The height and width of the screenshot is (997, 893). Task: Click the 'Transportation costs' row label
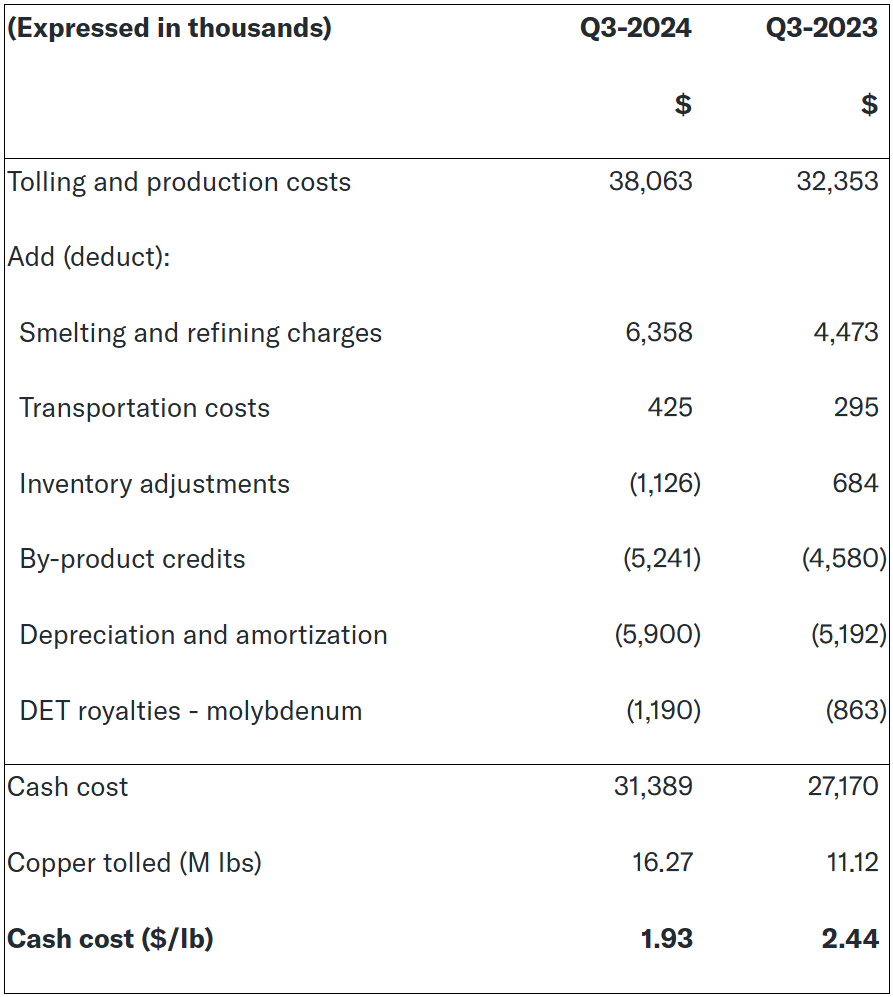tap(144, 408)
